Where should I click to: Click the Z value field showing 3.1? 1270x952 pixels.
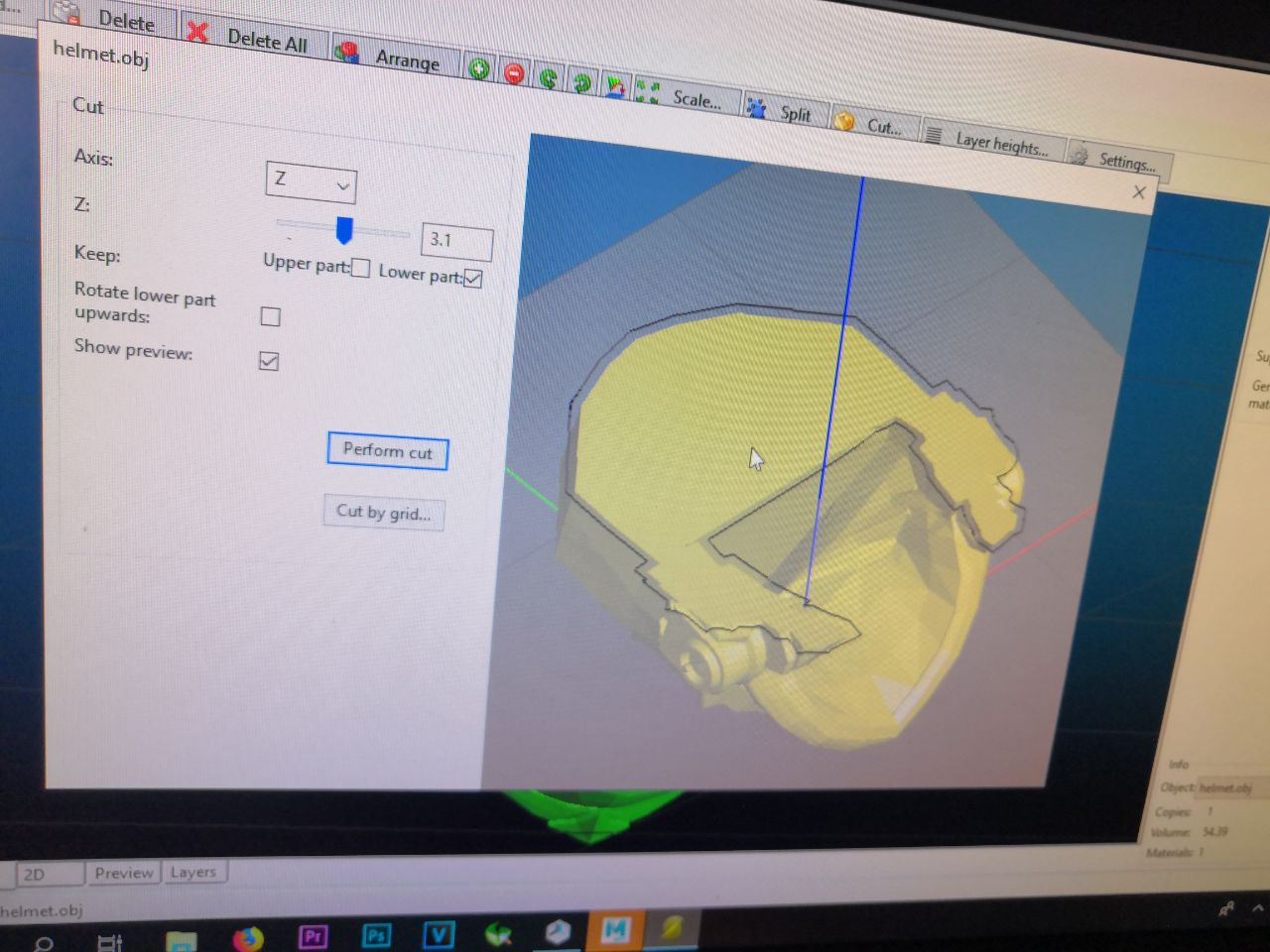tap(456, 241)
